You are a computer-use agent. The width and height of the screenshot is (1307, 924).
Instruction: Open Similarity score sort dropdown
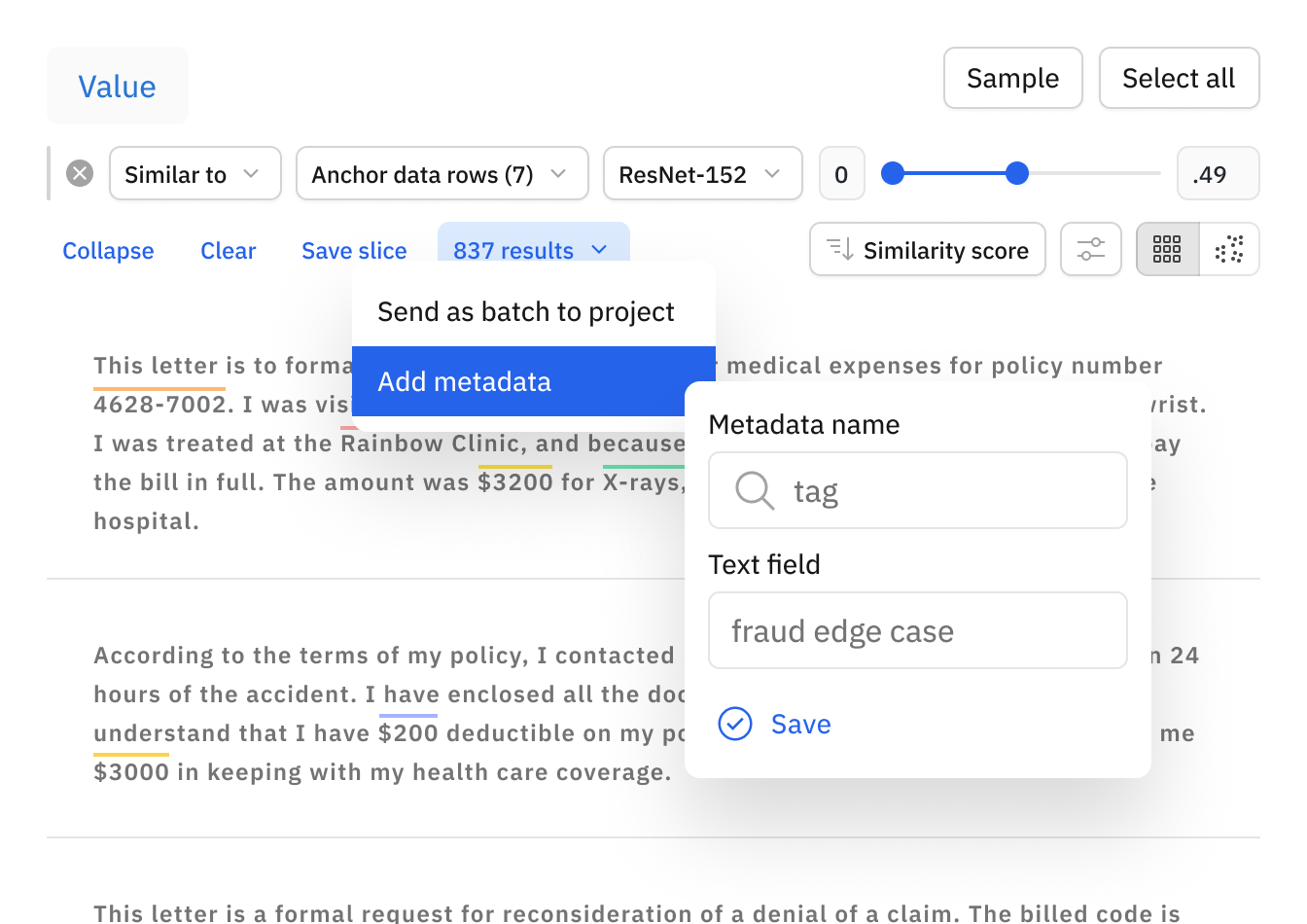tap(928, 249)
